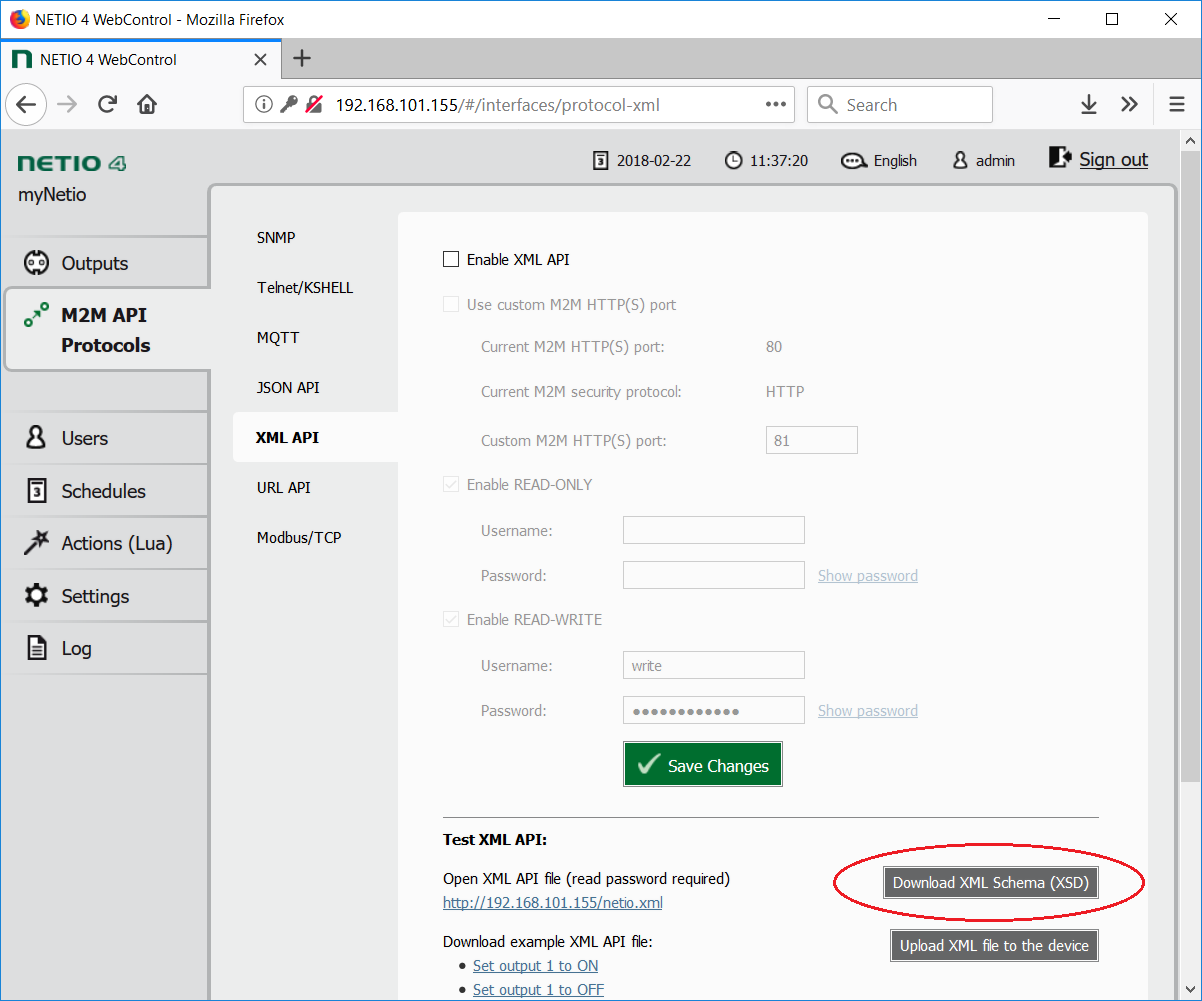Click the 2018-02-22 date text
Screen dimensions: 1202x1001
654,161
